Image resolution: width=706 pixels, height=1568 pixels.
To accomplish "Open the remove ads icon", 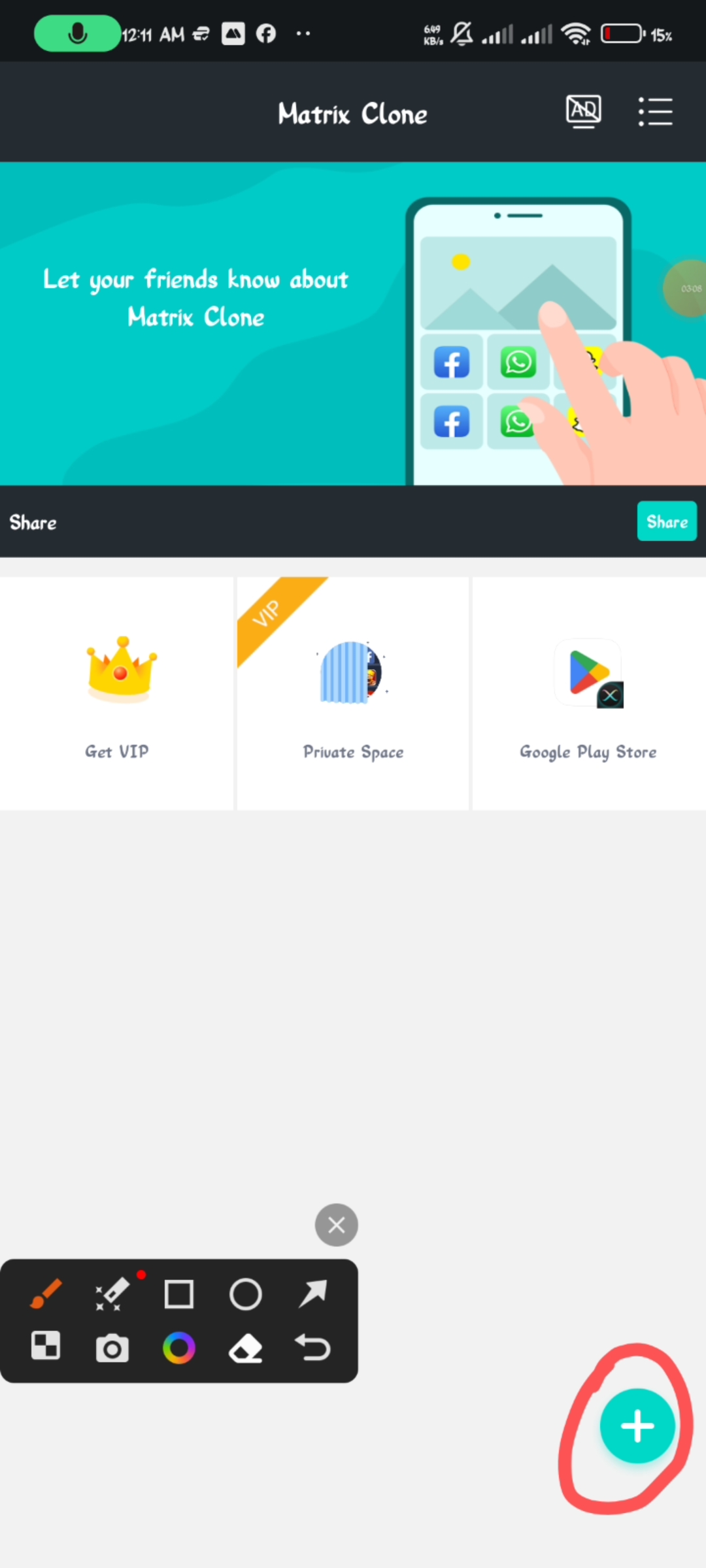I will point(583,112).
